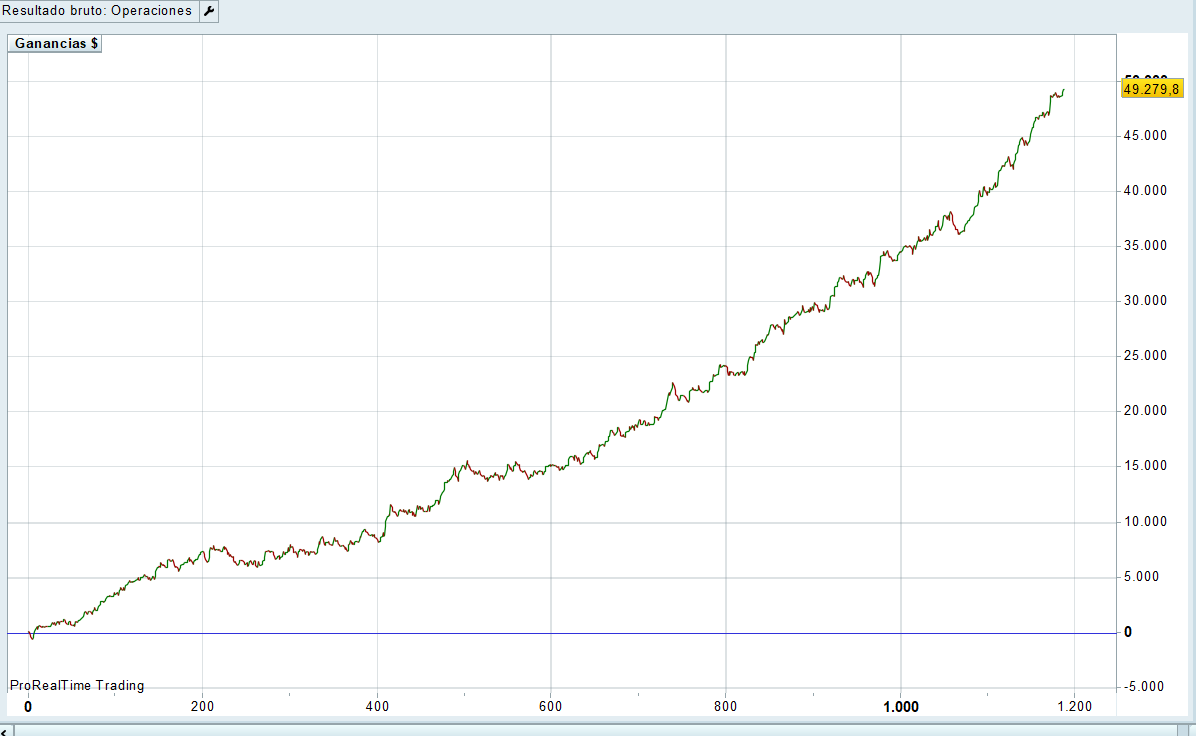Select the Resultado bruto: Operaciones title

[97, 11]
